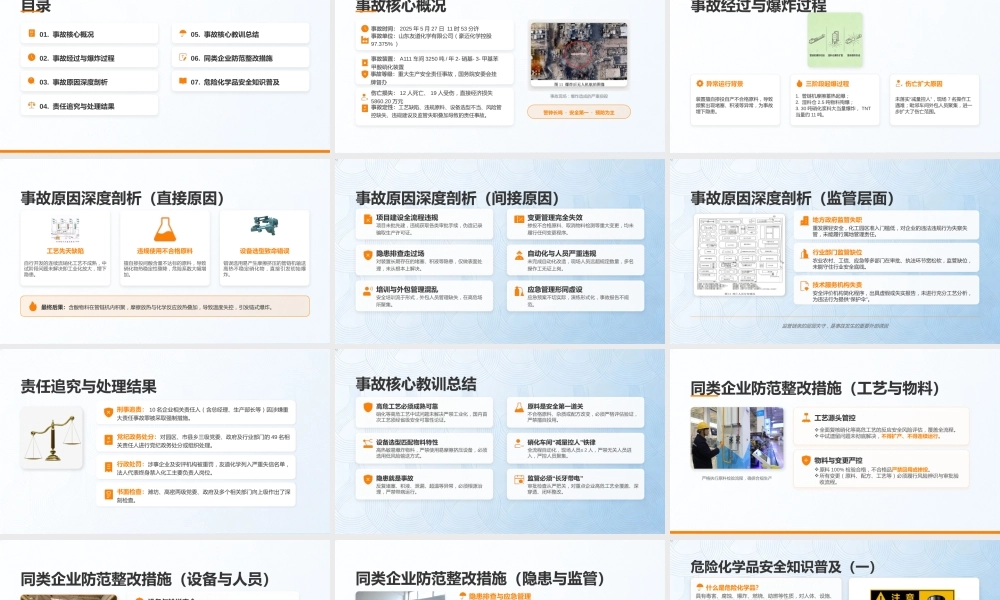Click the shield icon beside 高危工艺必须成熟可靠
This screenshot has width=1000, height=600.
[367, 407]
